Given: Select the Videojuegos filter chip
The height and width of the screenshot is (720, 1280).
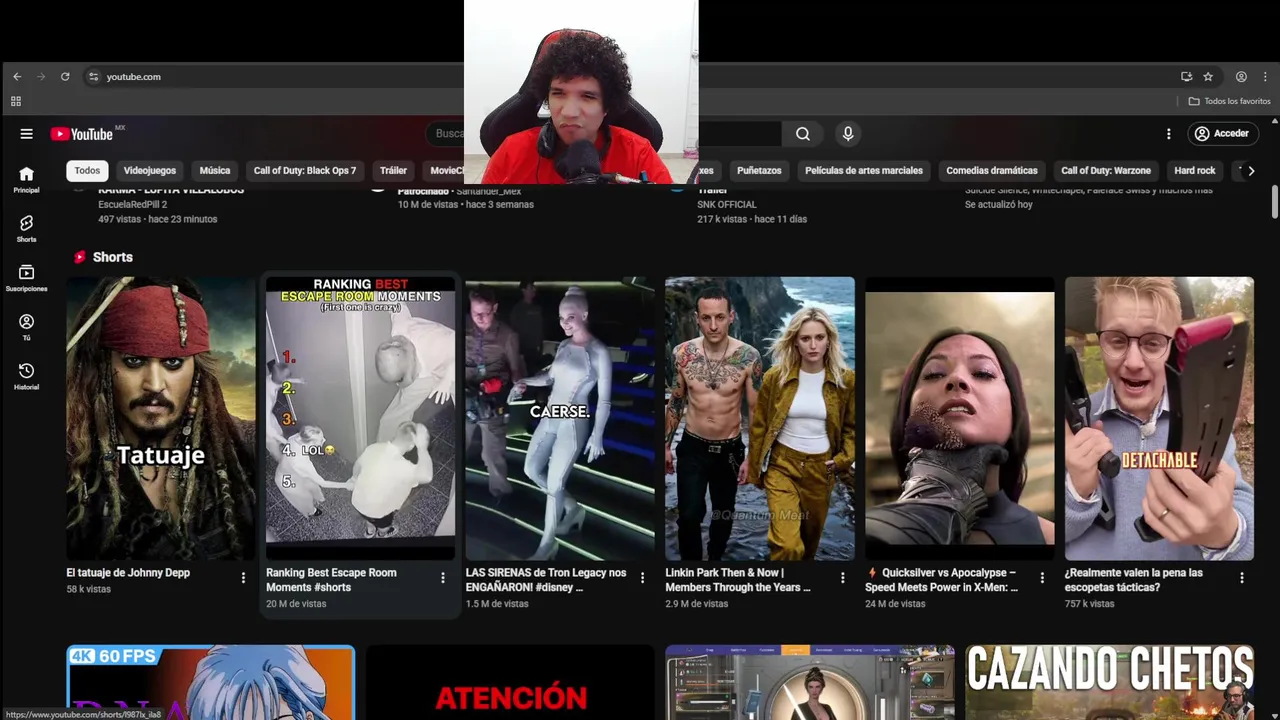Looking at the screenshot, I should click(150, 171).
